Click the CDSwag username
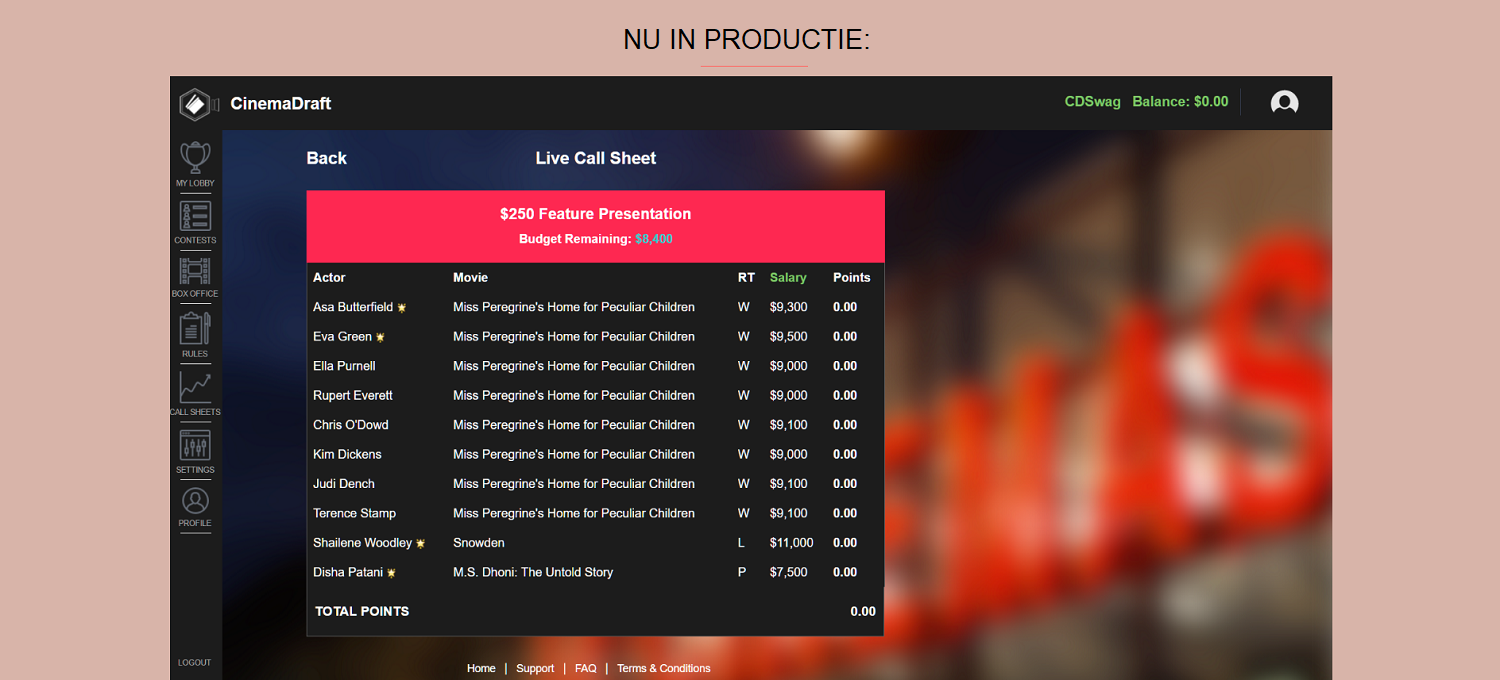 (1093, 102)
